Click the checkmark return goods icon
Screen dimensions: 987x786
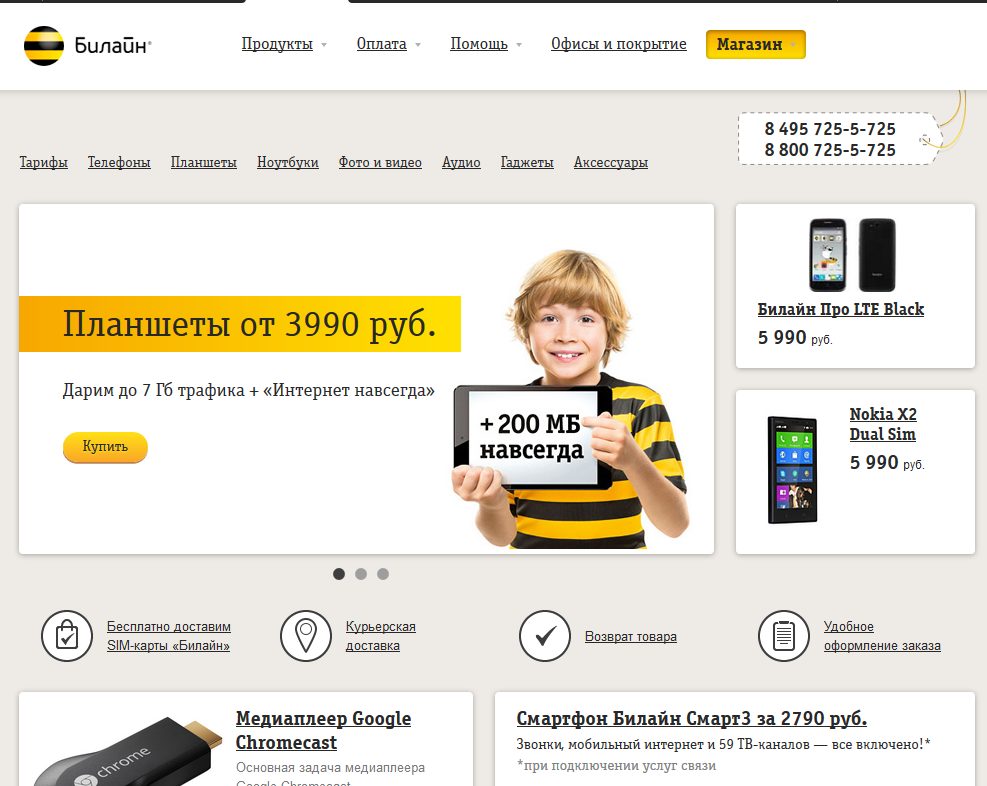coord(545,636)
